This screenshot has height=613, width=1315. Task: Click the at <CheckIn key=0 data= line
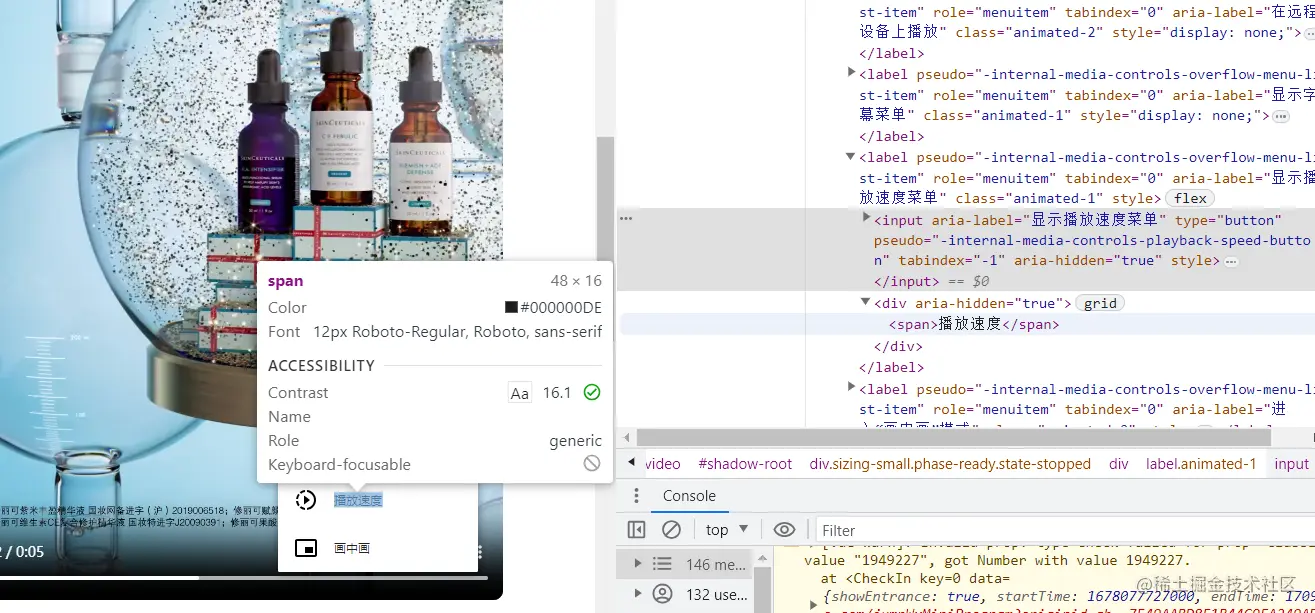click(x=916, y=578)
